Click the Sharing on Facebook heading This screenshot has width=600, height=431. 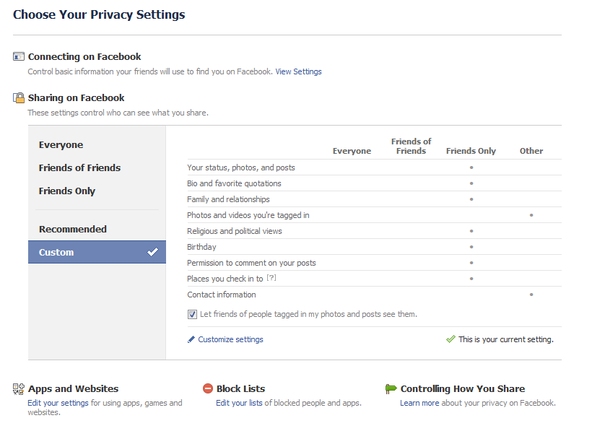76,98
